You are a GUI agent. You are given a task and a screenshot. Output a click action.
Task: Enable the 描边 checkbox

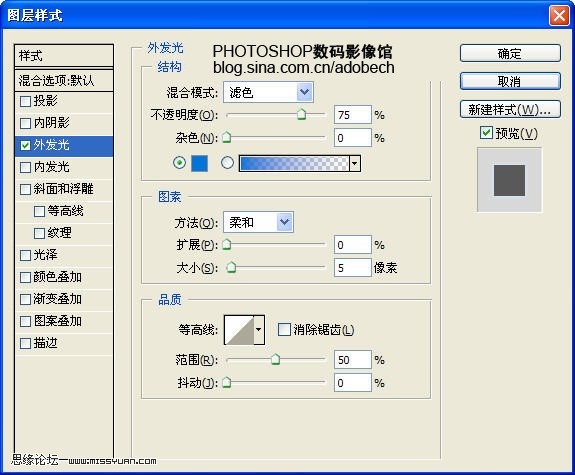click(x=25, y=344)
